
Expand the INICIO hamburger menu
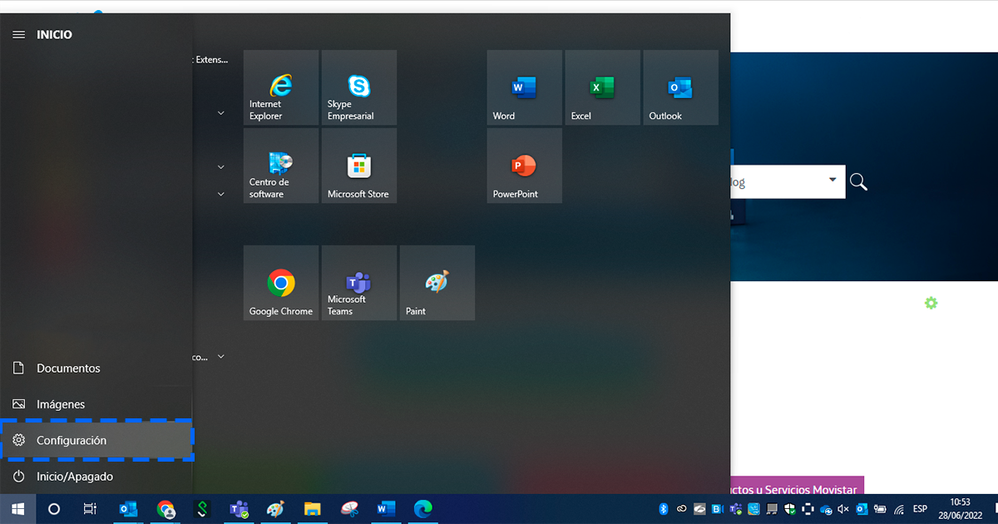(18, 34)
